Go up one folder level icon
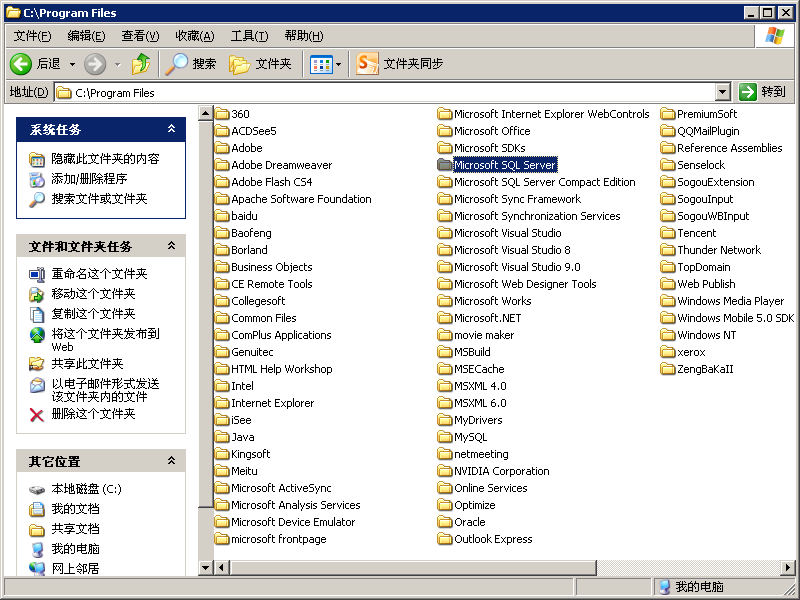 (x=141, y=64)
